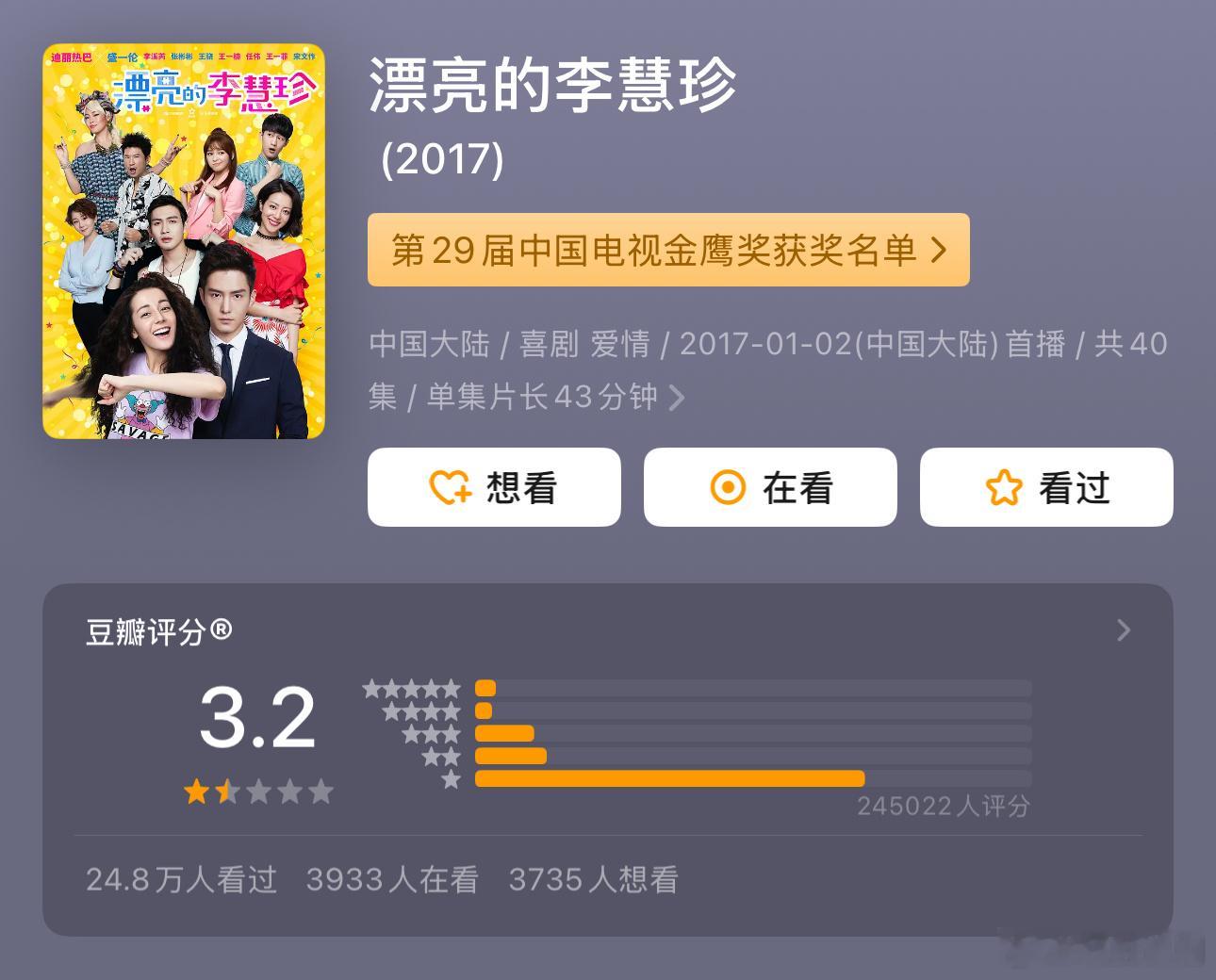Click the 3735人想看 count
1216x980 pixels.
593,879
